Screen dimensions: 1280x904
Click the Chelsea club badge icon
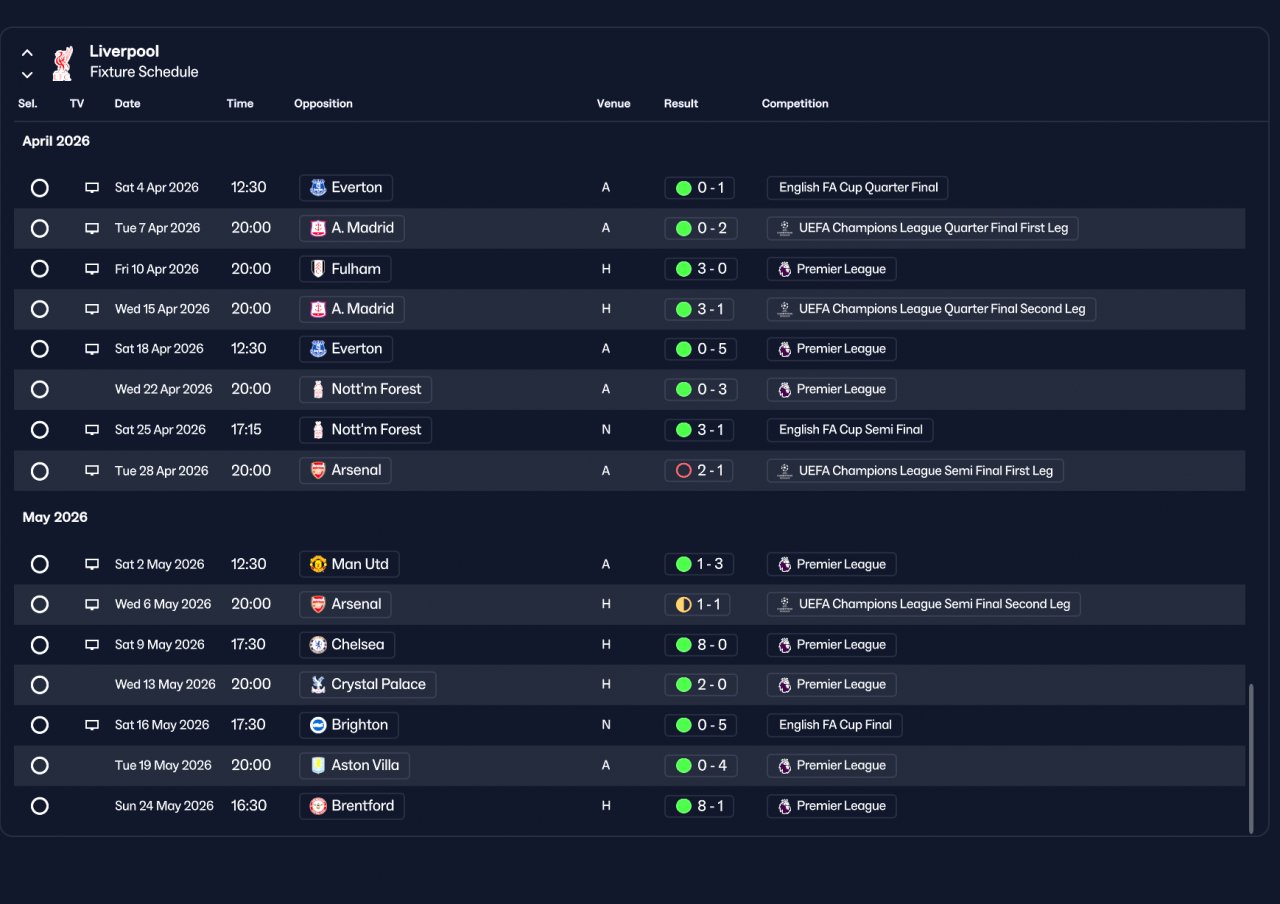coord(318,645)
